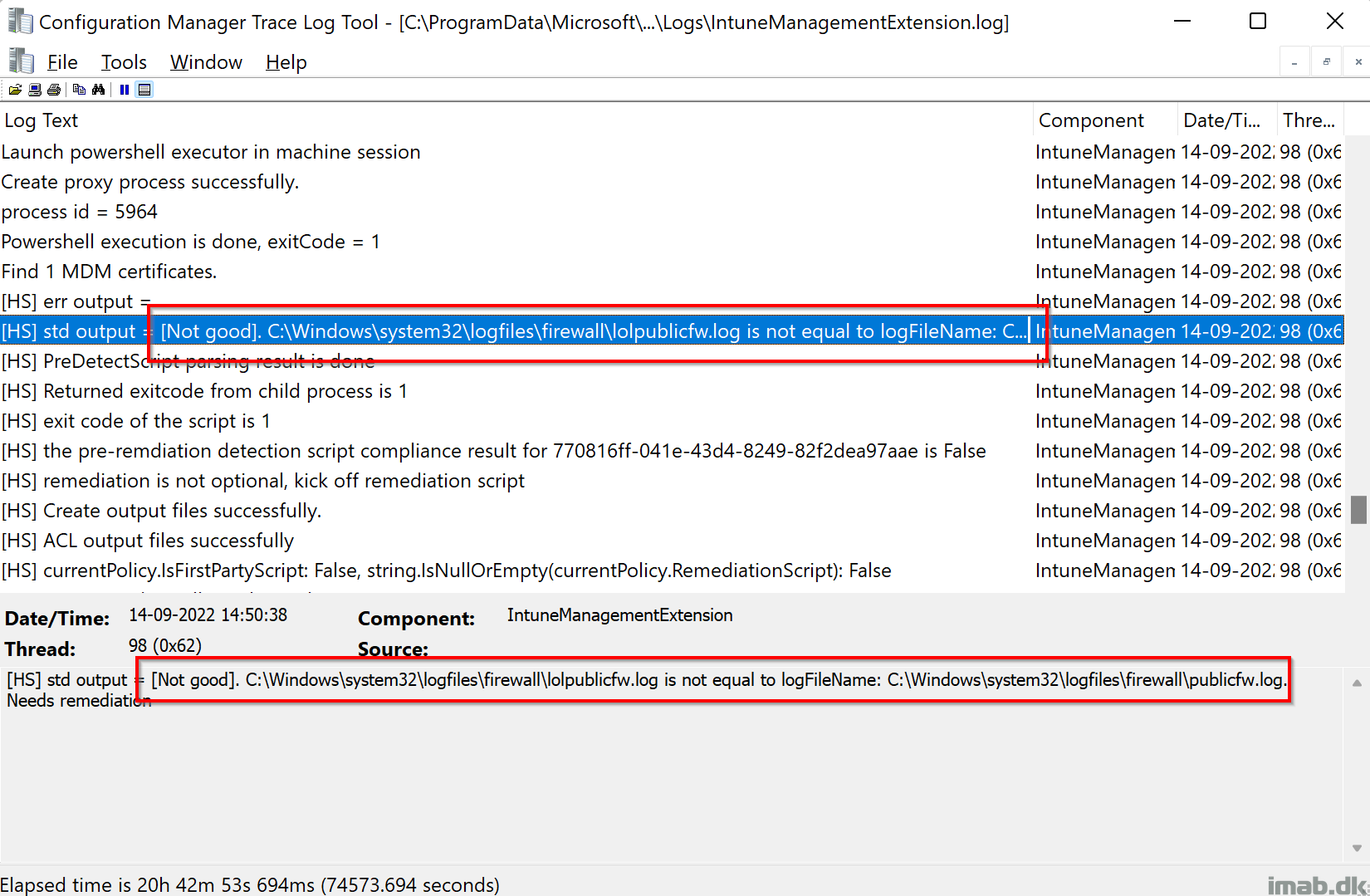
Task: Click the Log Text column header
Action: [x=516, y=120]
